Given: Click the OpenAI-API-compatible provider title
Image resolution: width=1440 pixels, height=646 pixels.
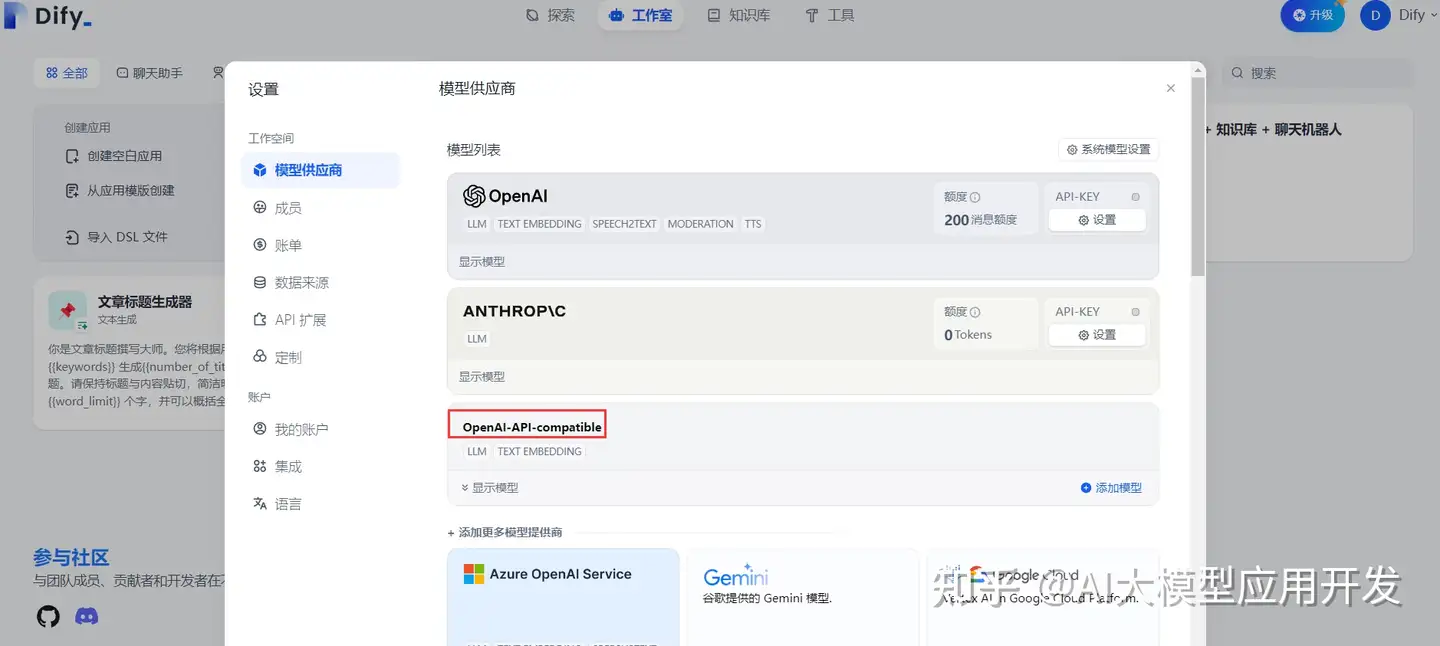Looking at the screenshot, I should (532, 427).
